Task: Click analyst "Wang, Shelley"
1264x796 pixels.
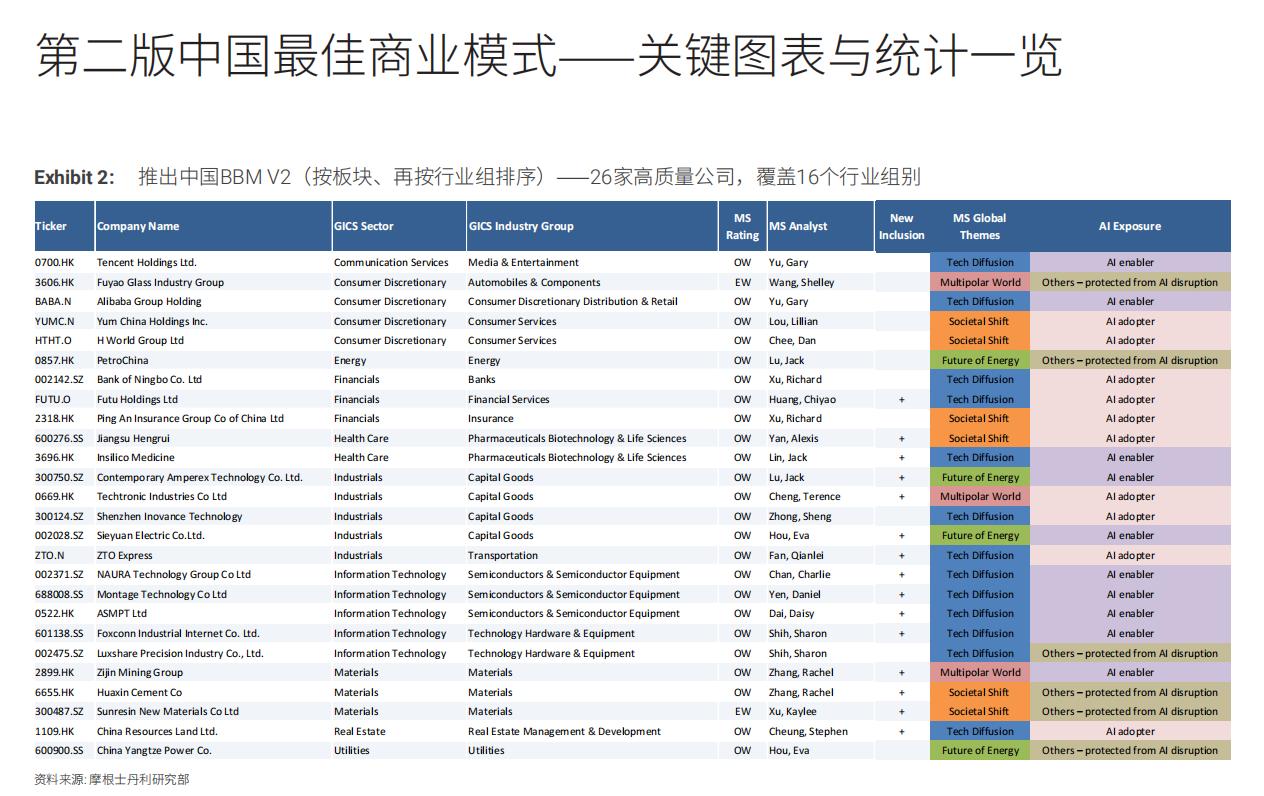Action: pyautogui.click(x=801, y=282)
